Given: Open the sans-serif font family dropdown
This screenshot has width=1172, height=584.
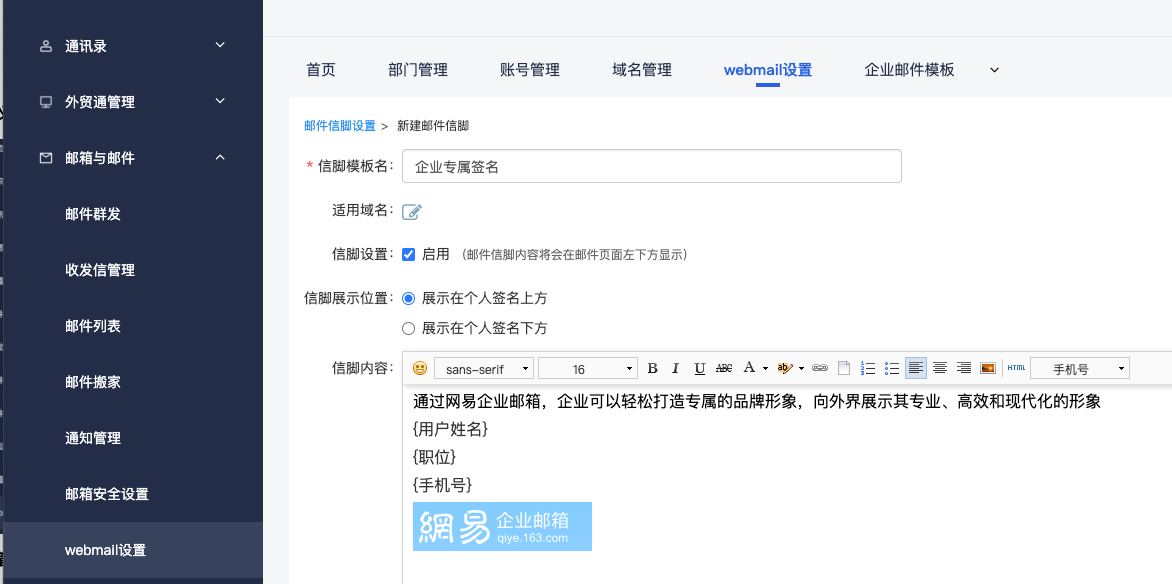Looking at the screenshot, I should (484, 369).
